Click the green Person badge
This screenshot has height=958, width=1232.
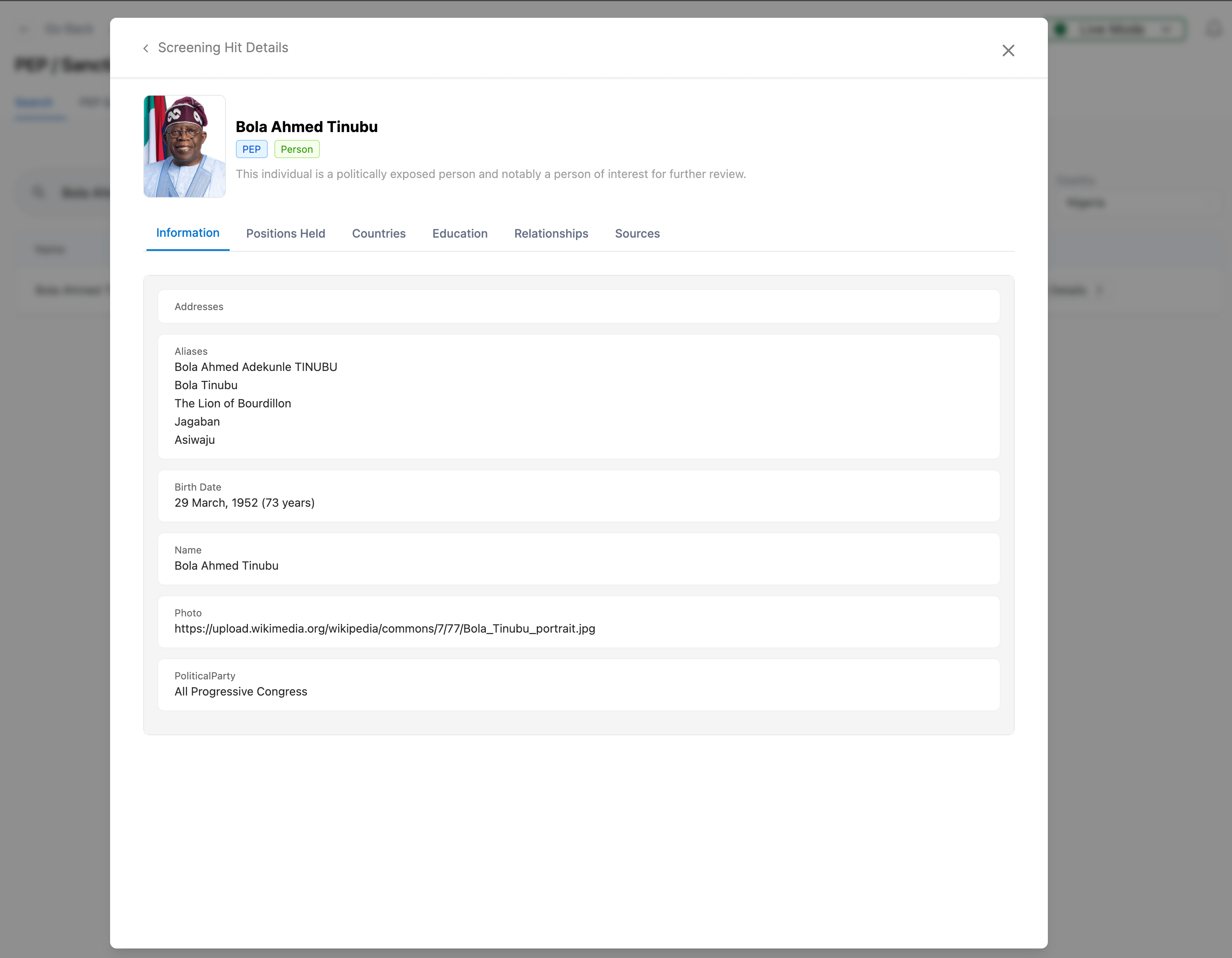[297, 149]
